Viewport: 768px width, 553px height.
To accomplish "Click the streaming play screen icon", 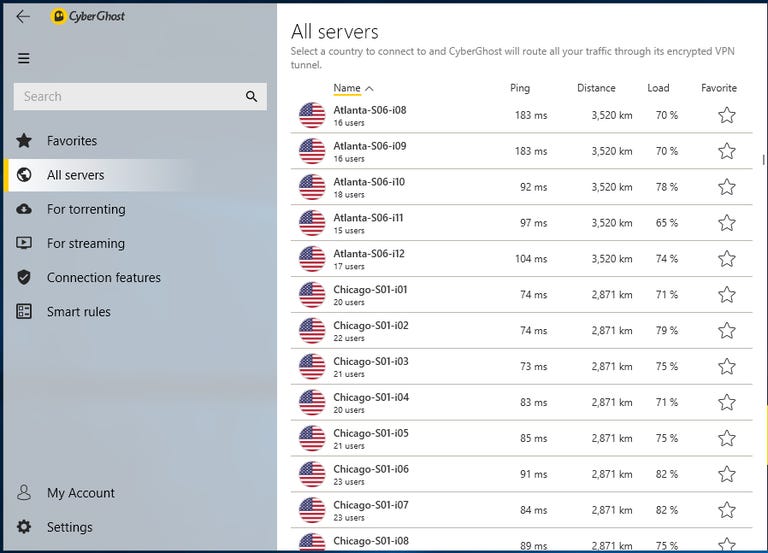I will tap(24, 243).
